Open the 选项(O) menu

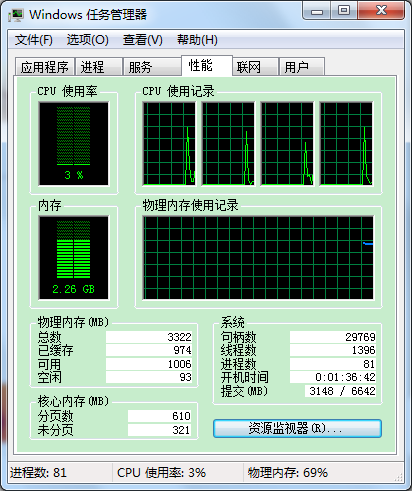point(88,40)
